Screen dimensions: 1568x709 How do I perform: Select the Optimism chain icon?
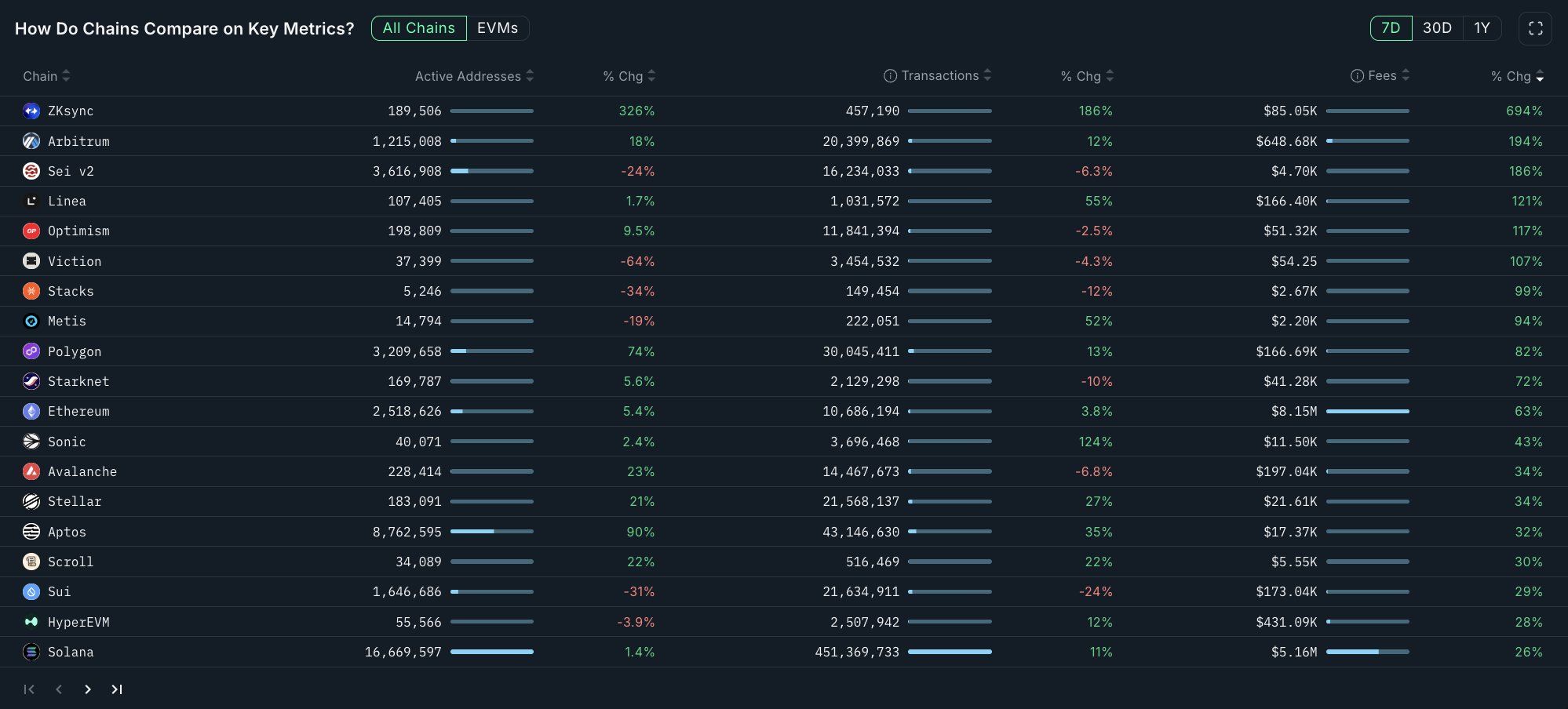(31, 231)
